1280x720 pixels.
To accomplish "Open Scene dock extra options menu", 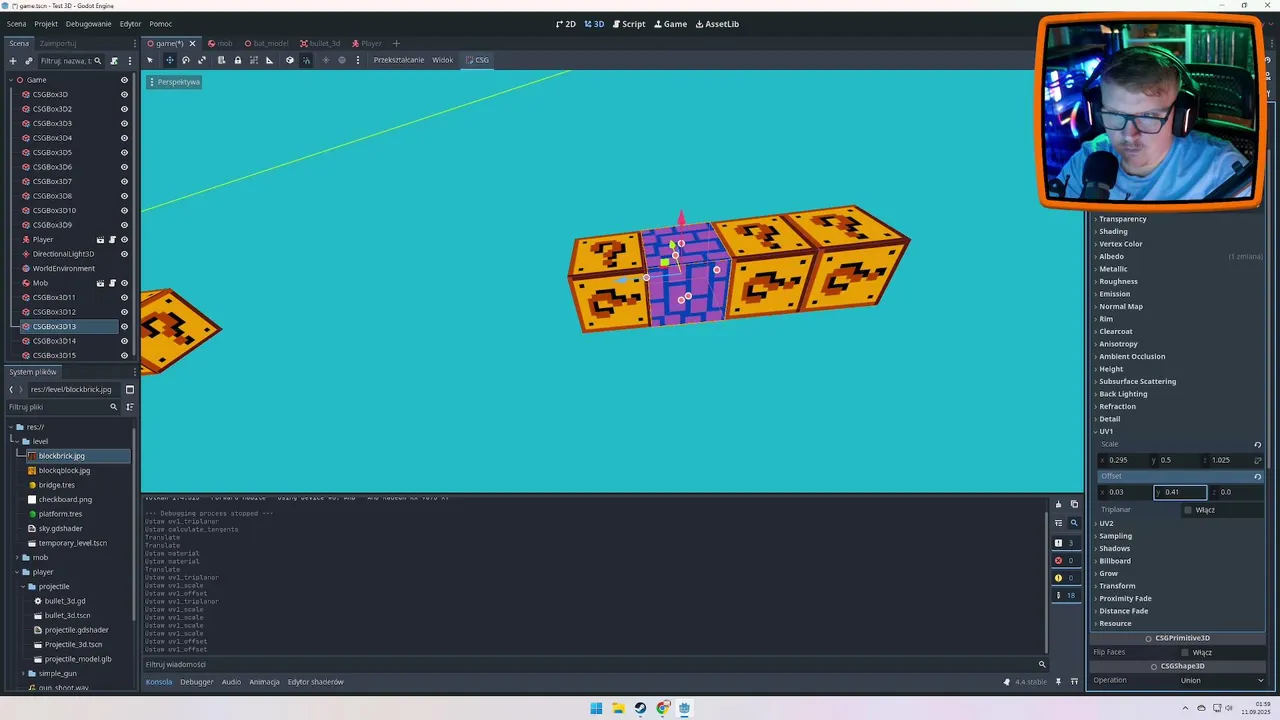I will pyautogui.click(x=129, y=61).
